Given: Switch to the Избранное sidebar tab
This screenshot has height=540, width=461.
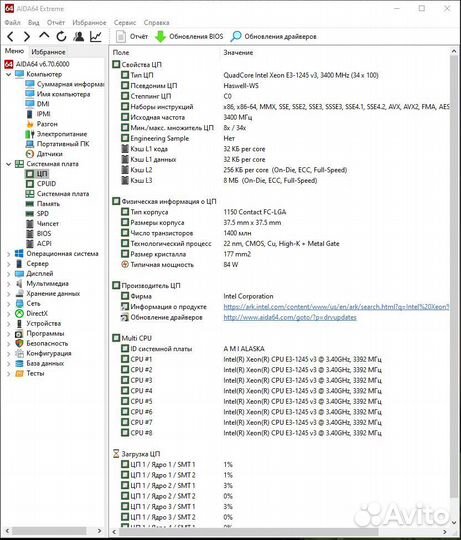Looking at the screenshot, I should 48,52.
